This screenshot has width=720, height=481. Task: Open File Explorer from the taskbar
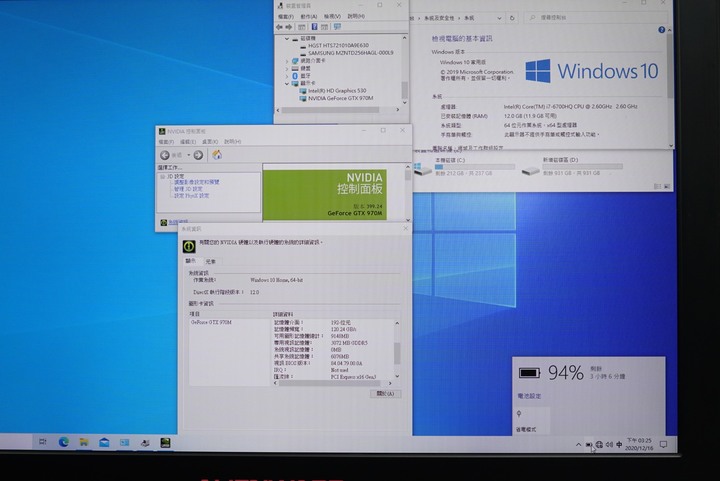coord(84,442)
